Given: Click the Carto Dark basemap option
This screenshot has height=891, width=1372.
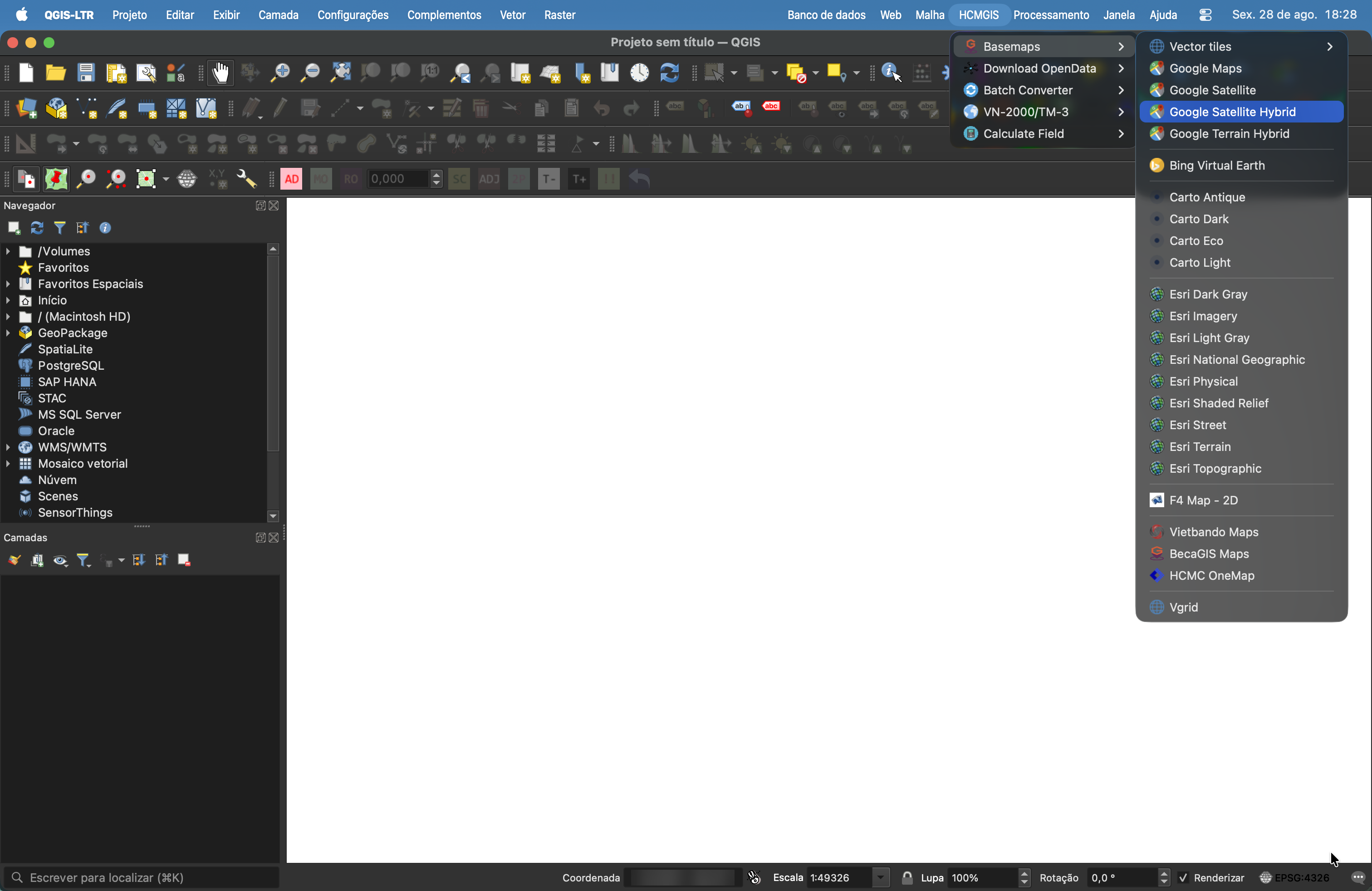Looking at the screenshot, I should pyautogui.click(x=1241, y=219).
